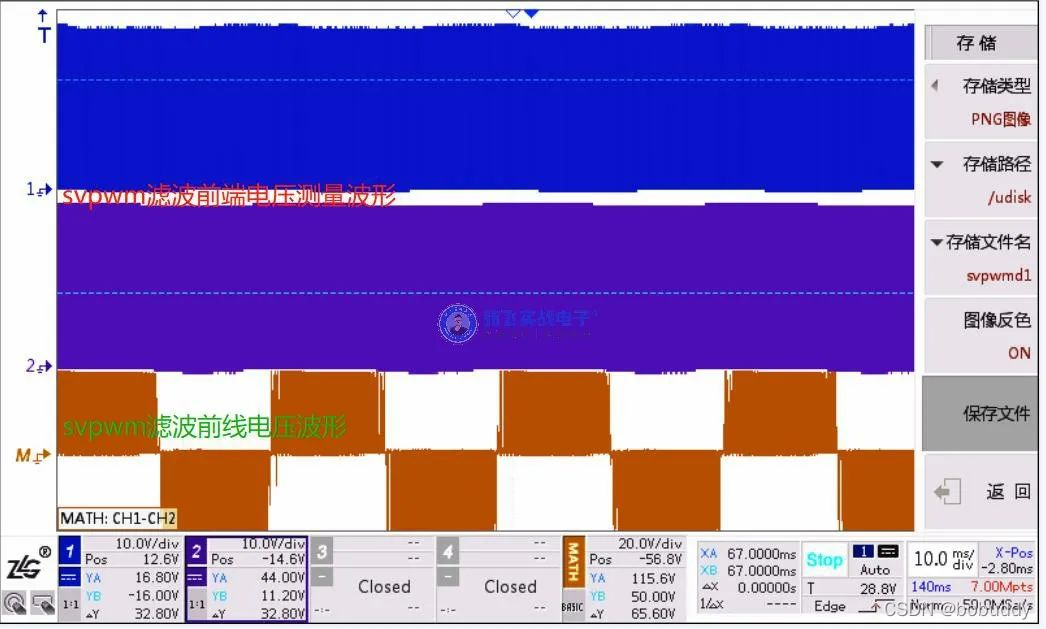Click MATH YA 115.6V readout

pyautogui.click(x=635, y=578)
